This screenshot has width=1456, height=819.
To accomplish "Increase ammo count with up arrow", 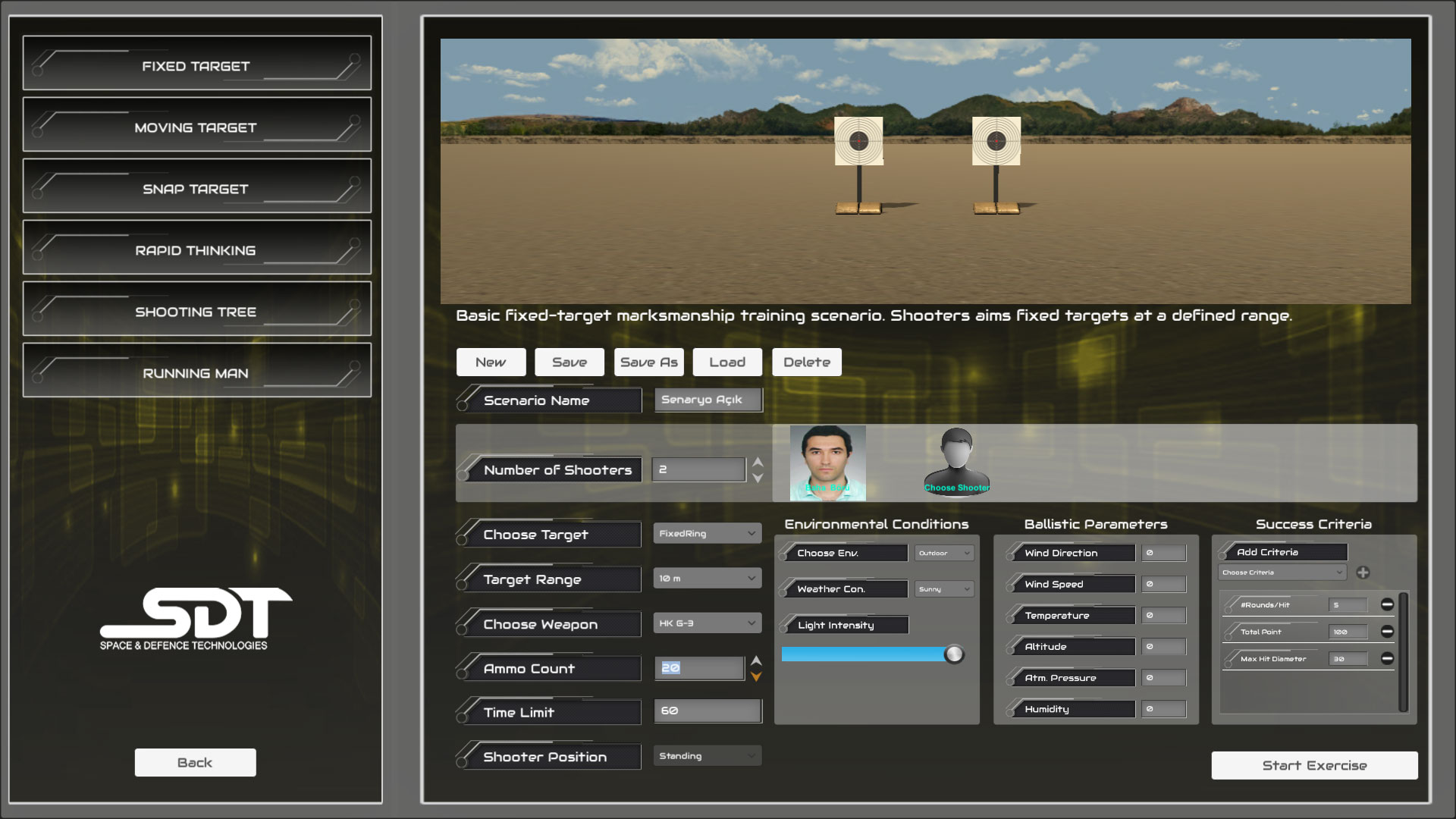I will (756, 661).
